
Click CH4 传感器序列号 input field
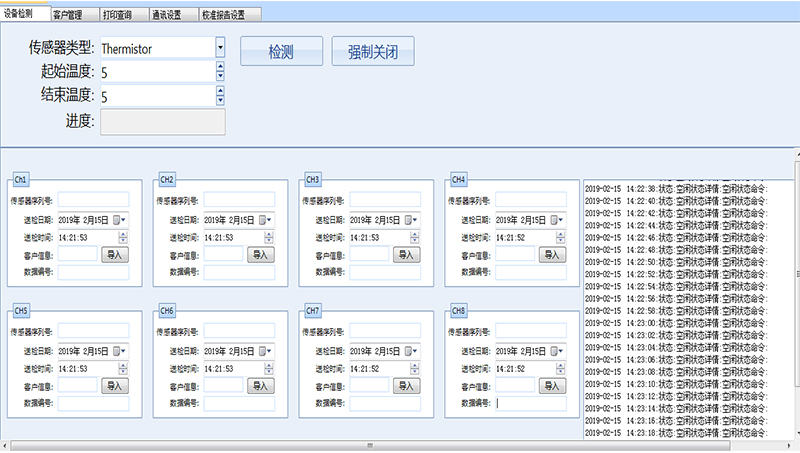pos(531,199)
